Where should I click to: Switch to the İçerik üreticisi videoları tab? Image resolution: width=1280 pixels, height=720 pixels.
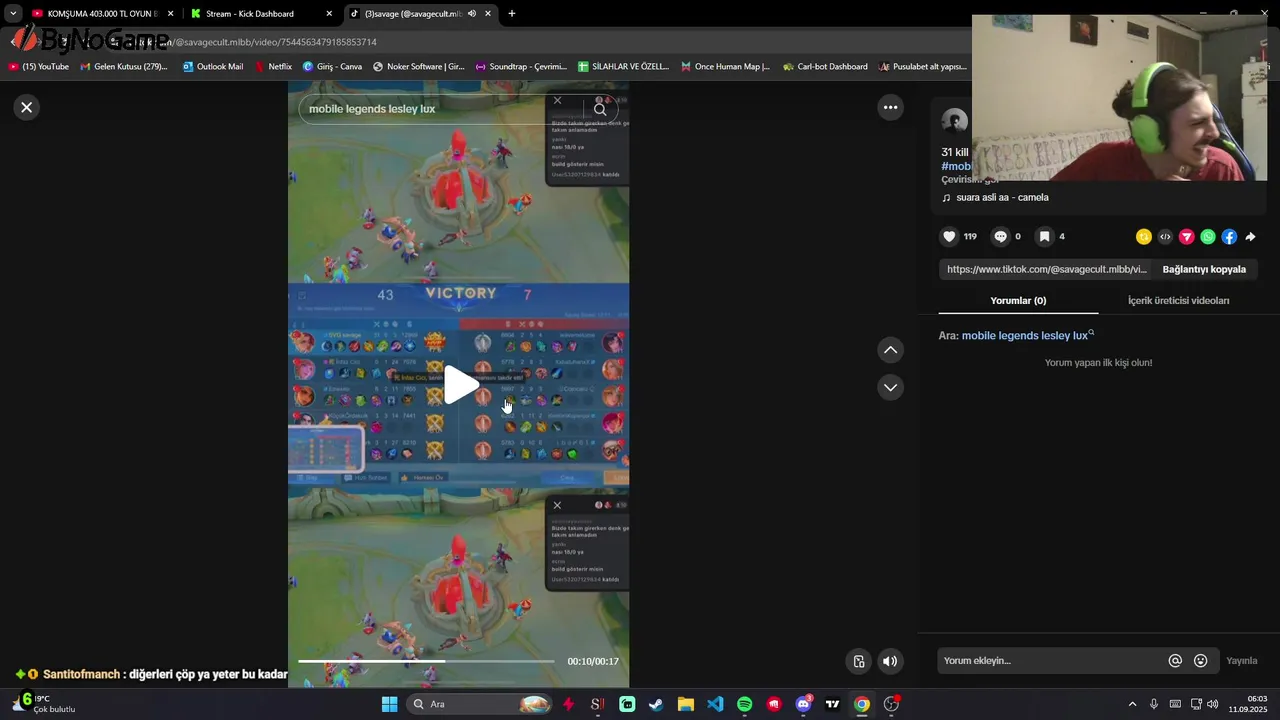pyautogui.click(x=1178, y=300)
